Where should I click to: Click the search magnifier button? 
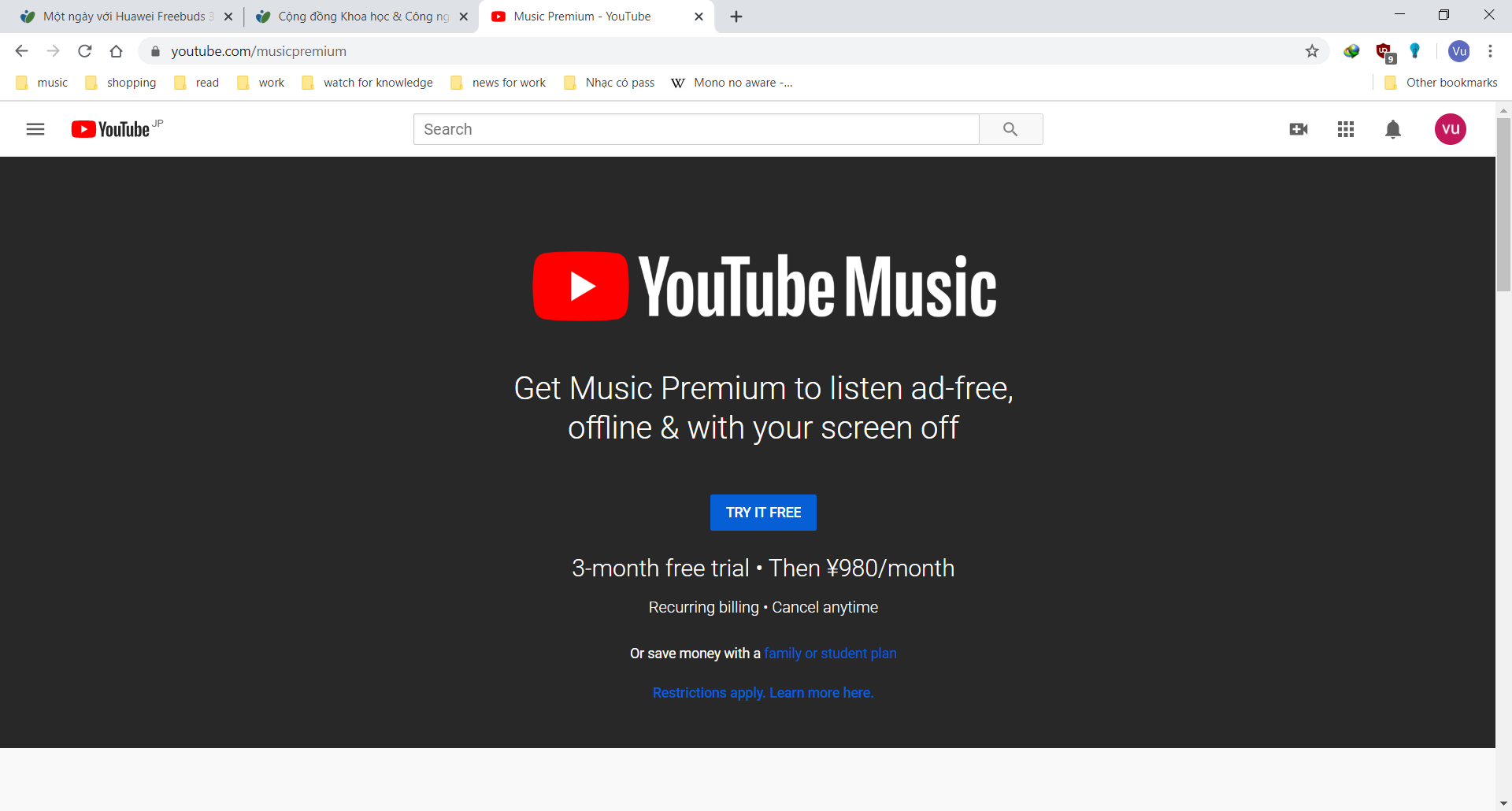(1011, 129)
